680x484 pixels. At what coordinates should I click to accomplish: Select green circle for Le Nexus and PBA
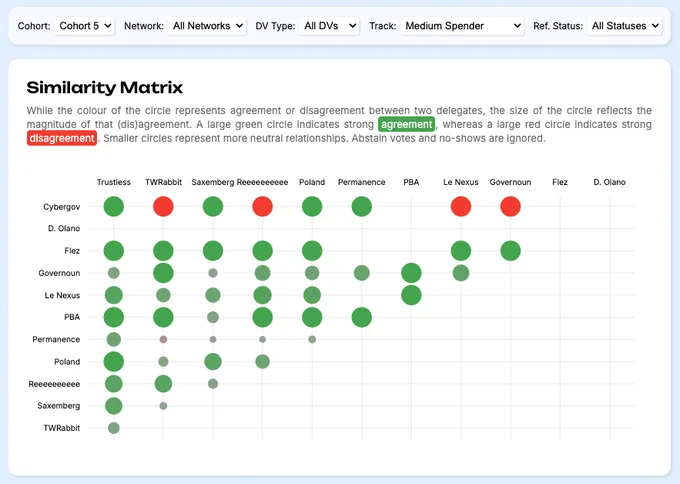click(x=411, y=295)
